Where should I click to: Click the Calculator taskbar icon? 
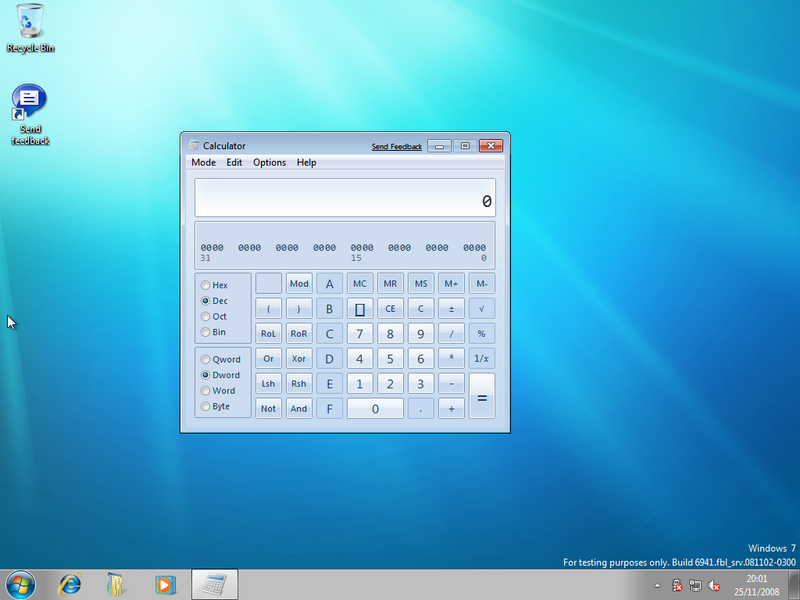click(x=213, y=584)
